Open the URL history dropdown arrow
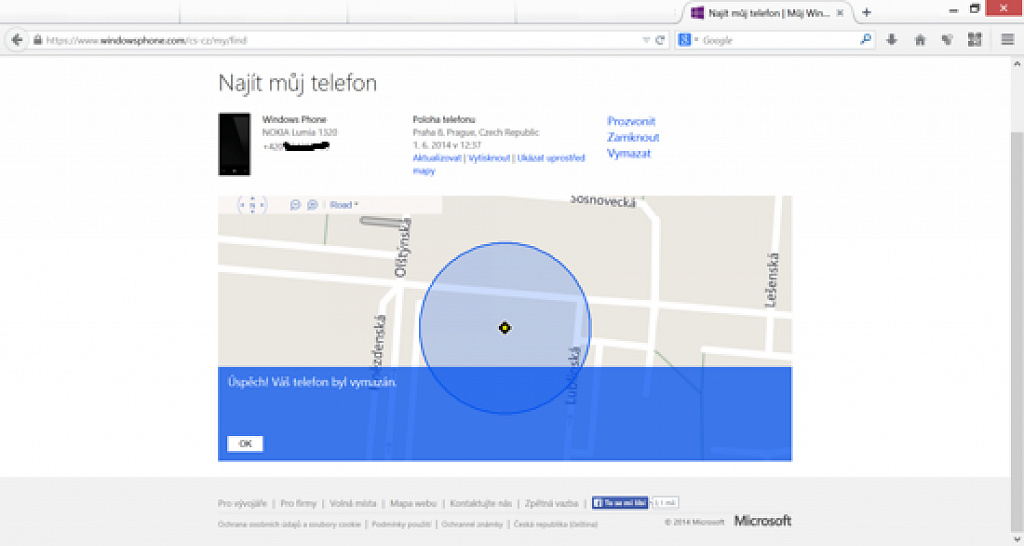The height and width of the screenshot is (546, 1024). coord(646,40)
